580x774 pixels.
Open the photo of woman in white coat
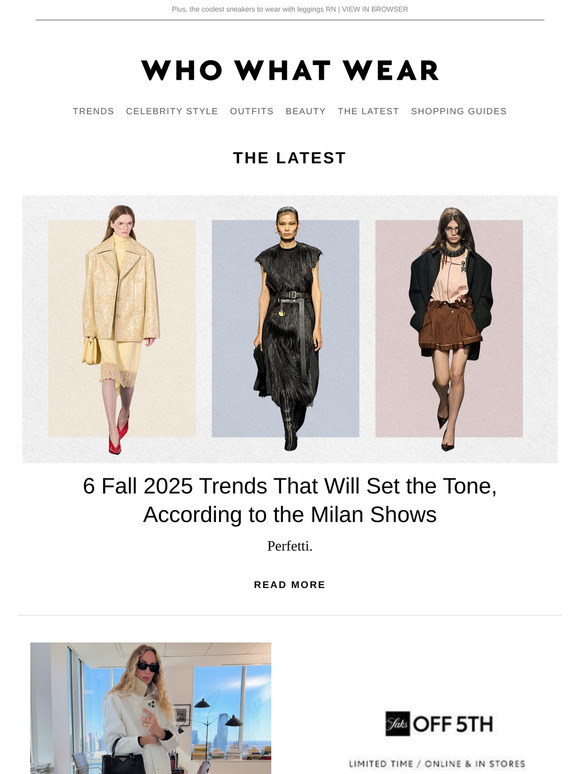pyautogui.click(x=151, y=708)
